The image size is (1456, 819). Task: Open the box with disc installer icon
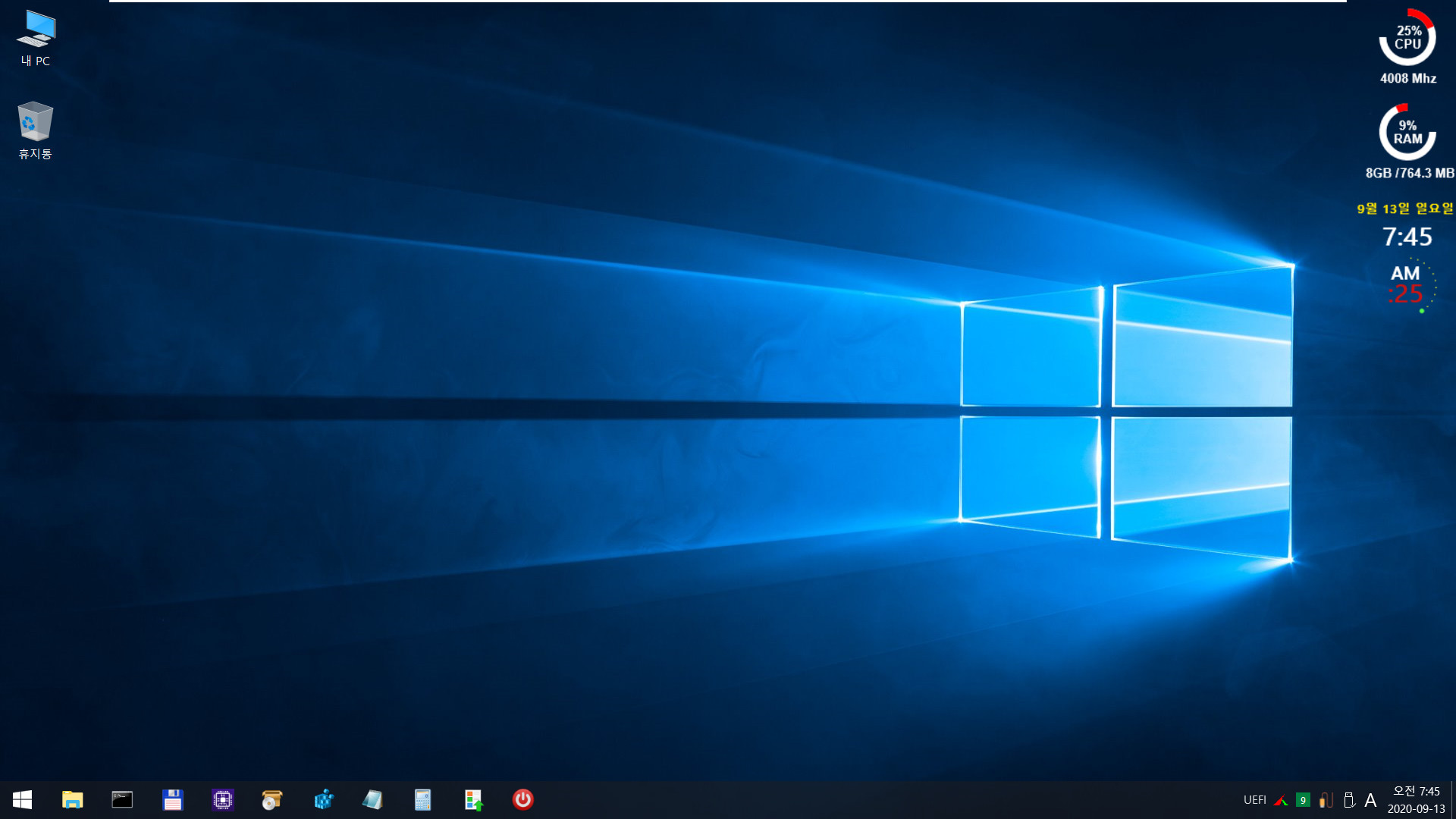(272, 800)
